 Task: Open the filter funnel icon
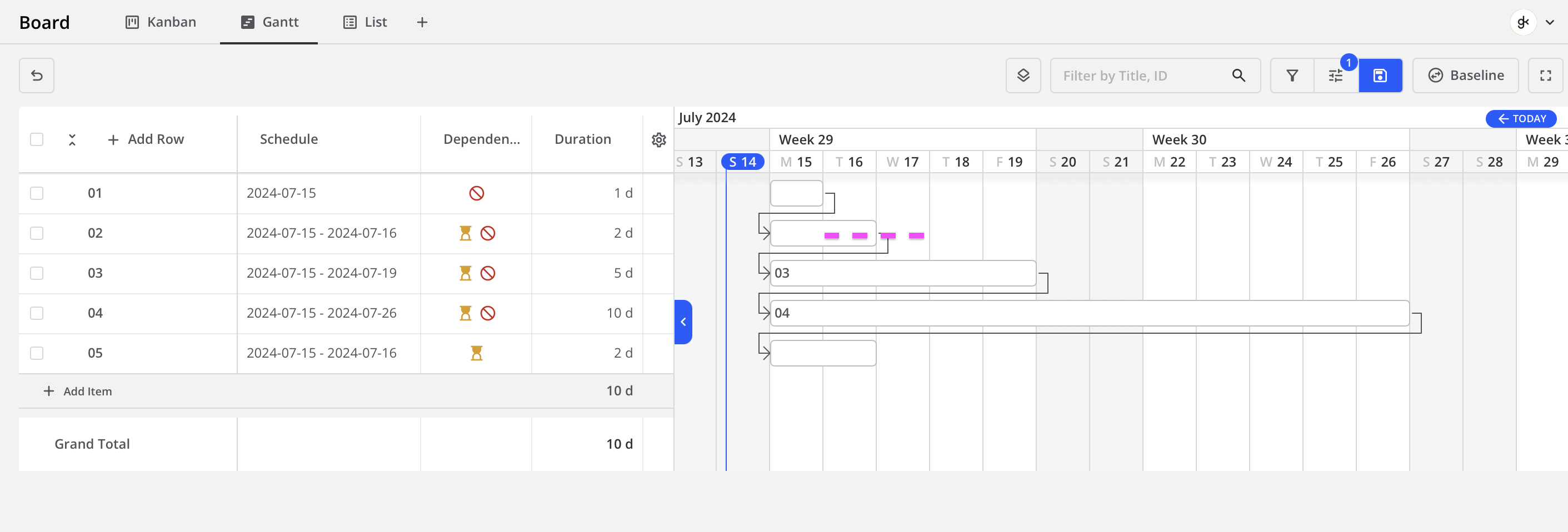1292,76
